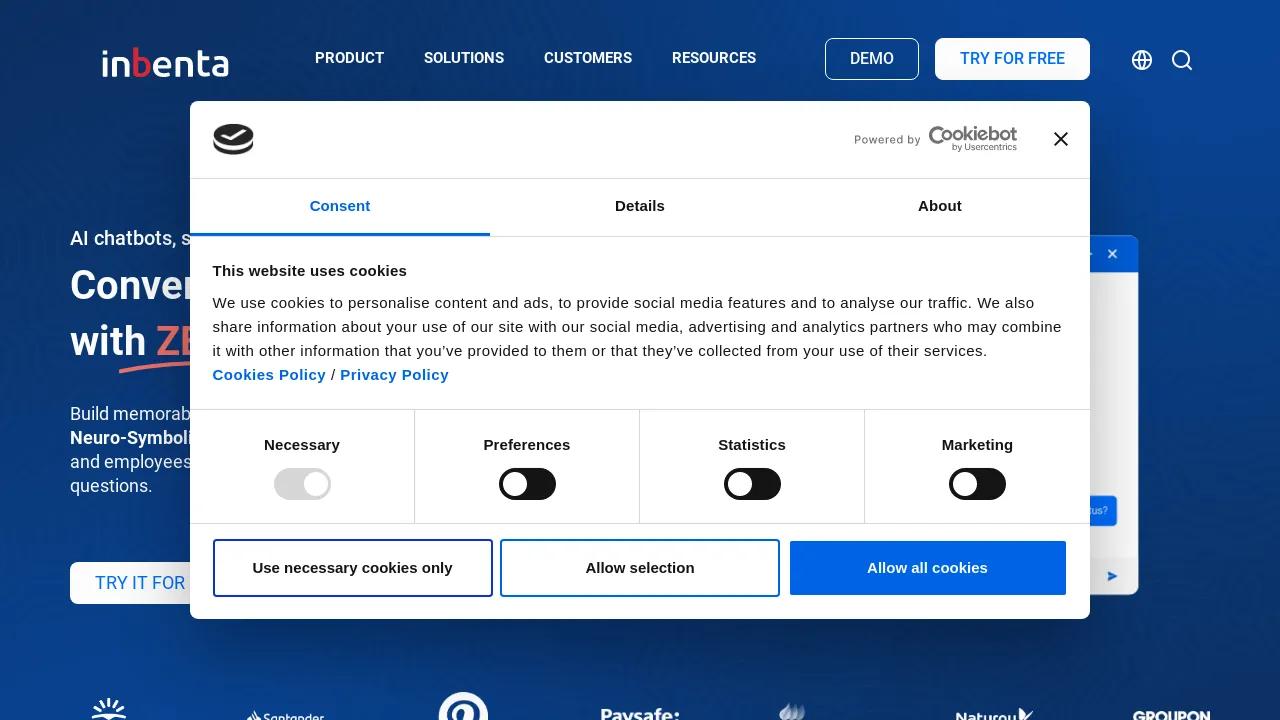The image size is (1280, 720).
Task: Click the TRY IT FOR button
Action: pos(131,583)
